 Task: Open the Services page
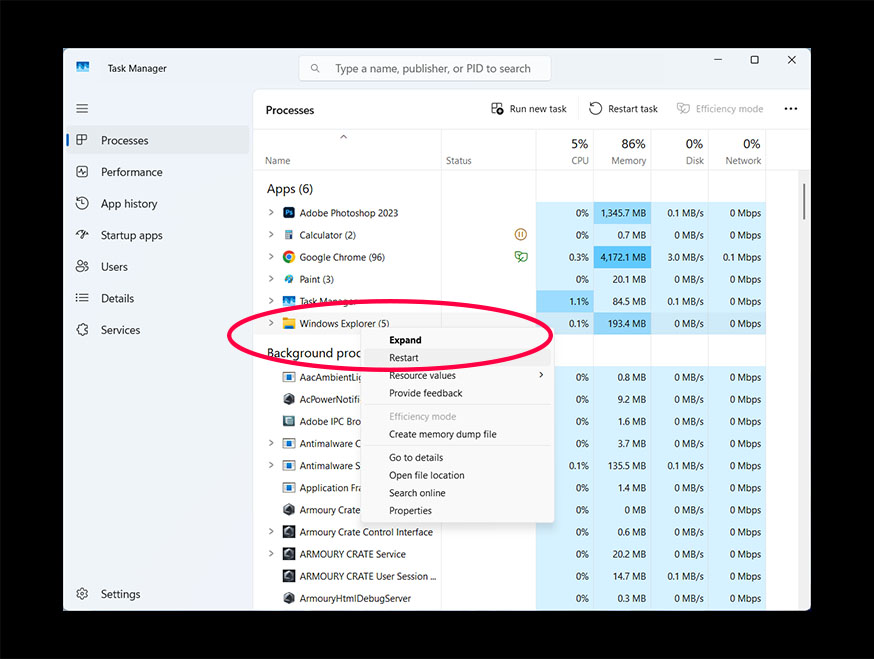pos(158,330)
